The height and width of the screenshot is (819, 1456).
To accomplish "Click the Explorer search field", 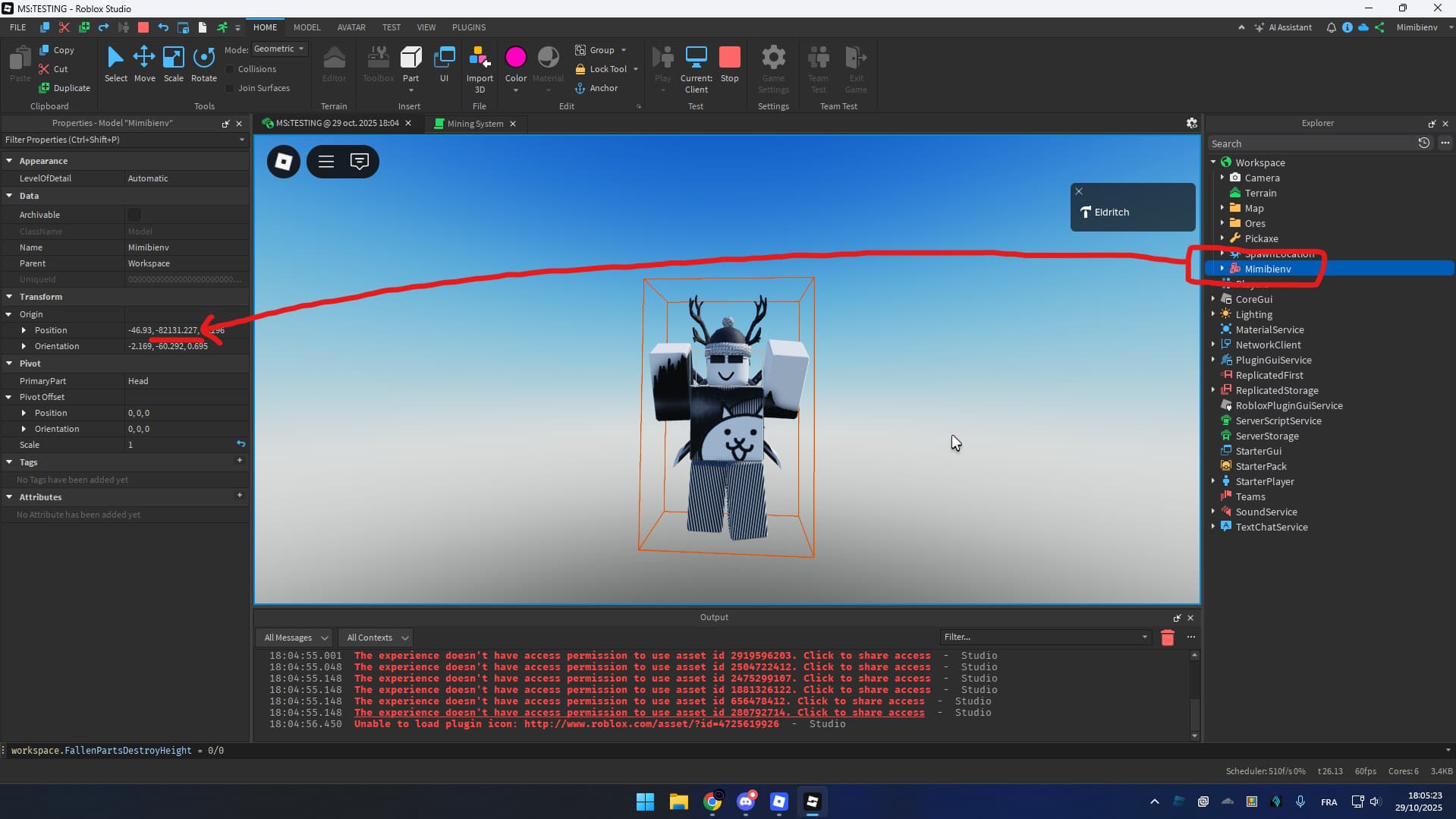I will pos(1312,143).
